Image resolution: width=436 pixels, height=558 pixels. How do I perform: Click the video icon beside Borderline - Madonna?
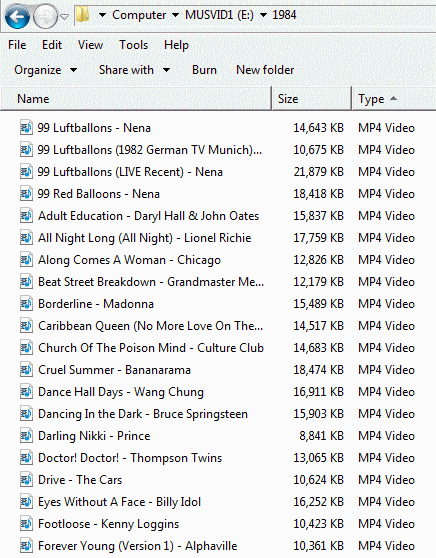[26, 304]
